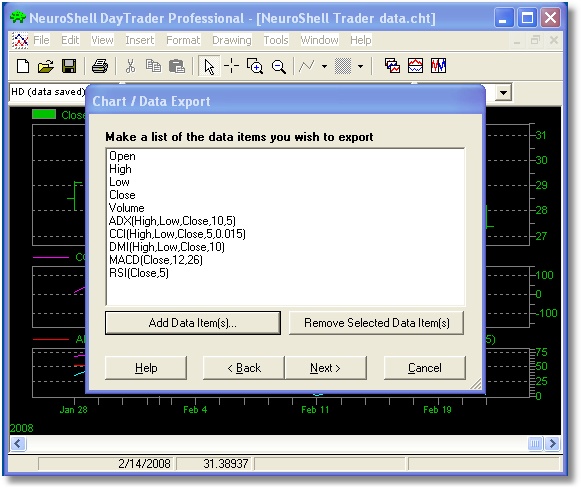
Task: Click the 31.38937 status bar value
Action: point(226,464)
